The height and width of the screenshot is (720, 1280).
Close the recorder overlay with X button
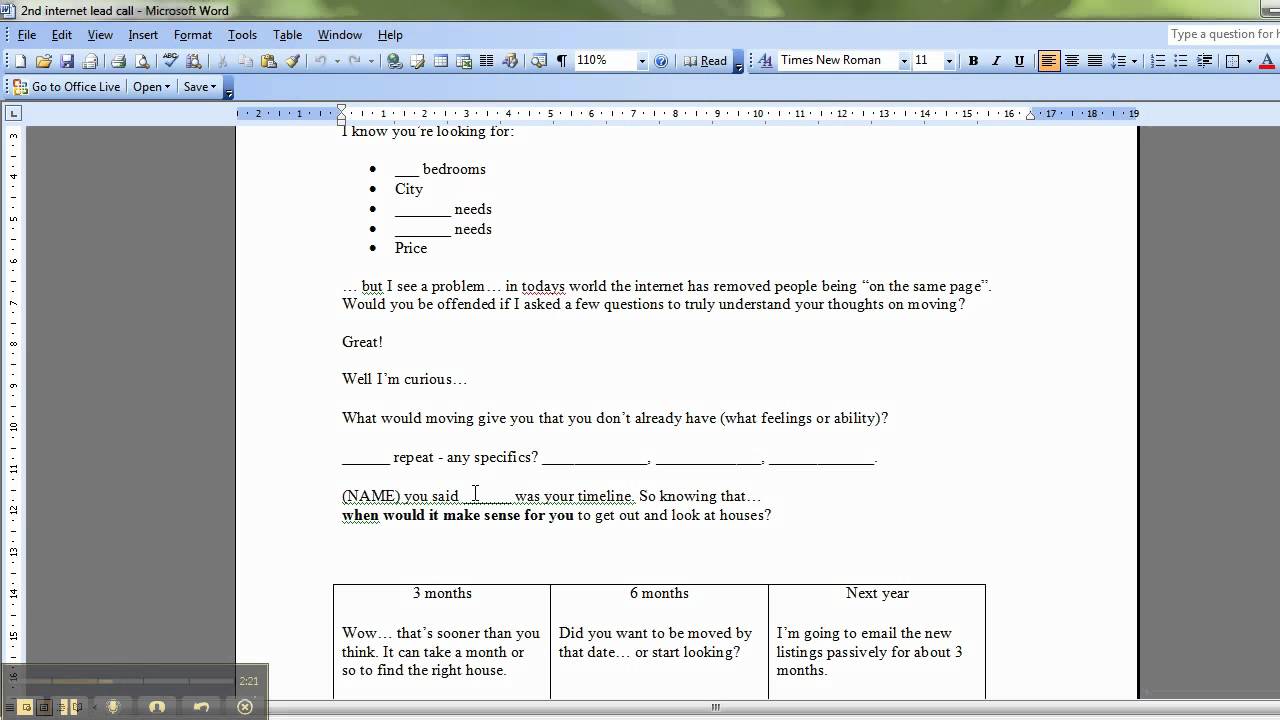[x=245, y=706]
